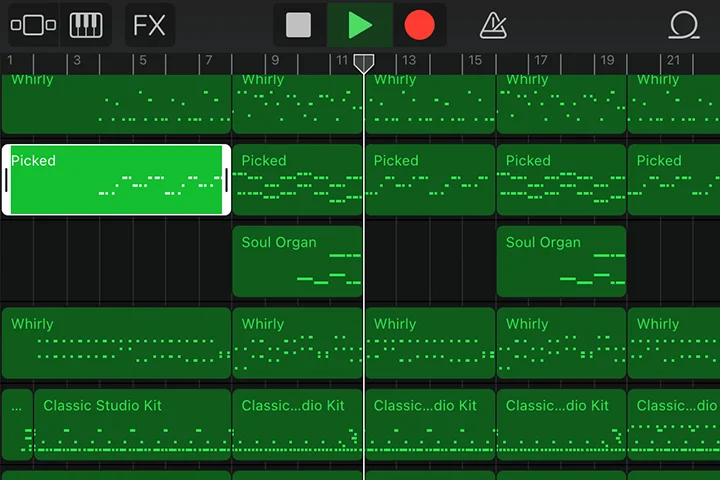The height and width of the screenshot is (480, 720).
Task: Select the Classic Studio Kit region
Action: point(132,425)
